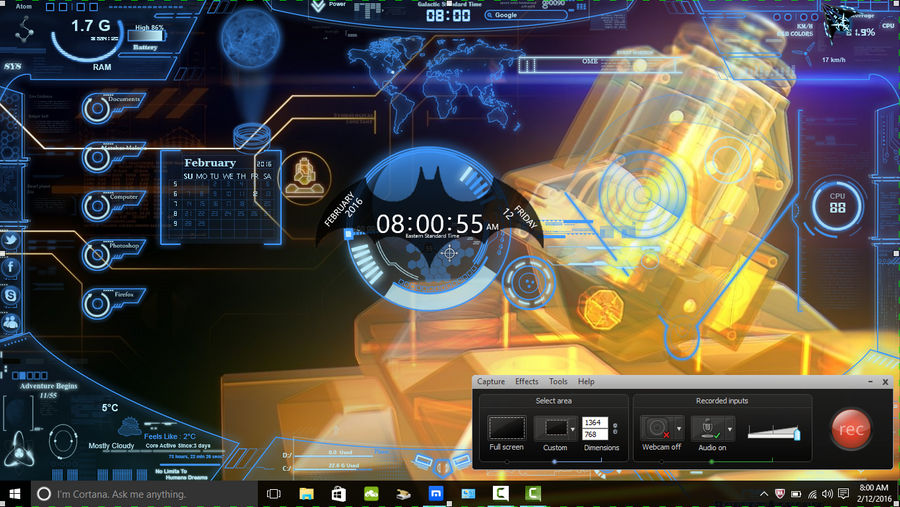Image resolution: width=900 pixels, height=507 pixels.
Task: Open the white Camtasia taskbar icon
Action: point(501,494)
